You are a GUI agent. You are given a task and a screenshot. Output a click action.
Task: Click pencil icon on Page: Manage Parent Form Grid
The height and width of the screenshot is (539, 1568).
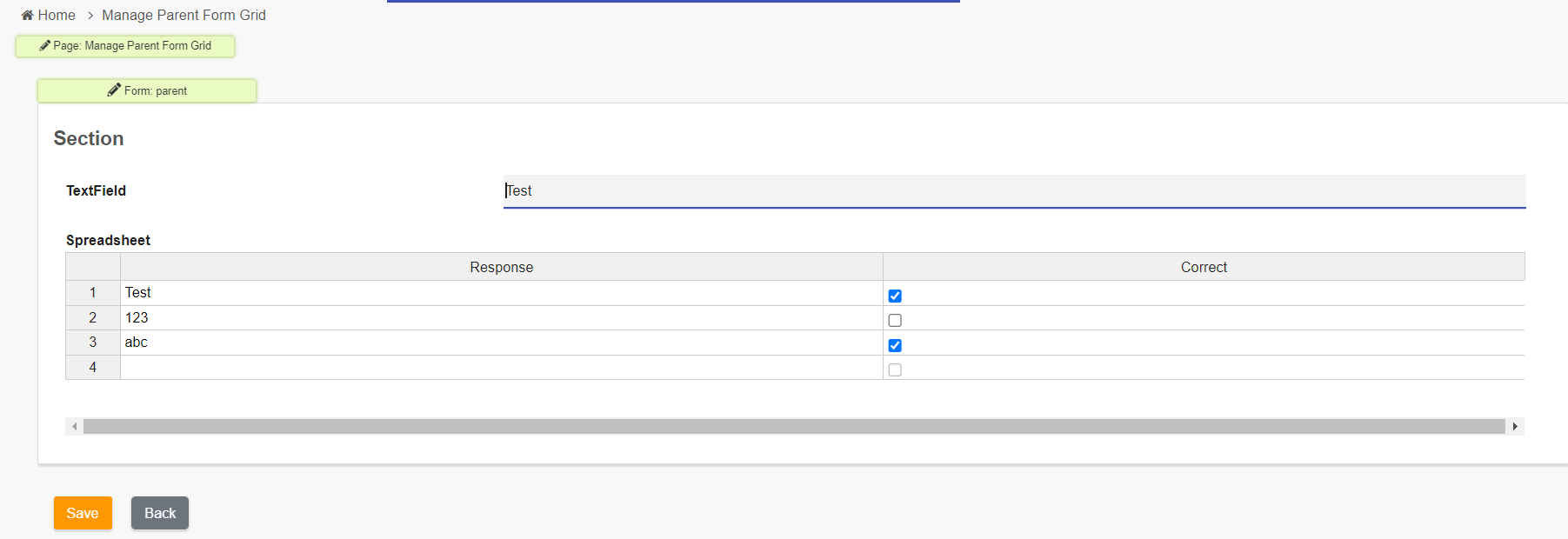click(44, 46)
